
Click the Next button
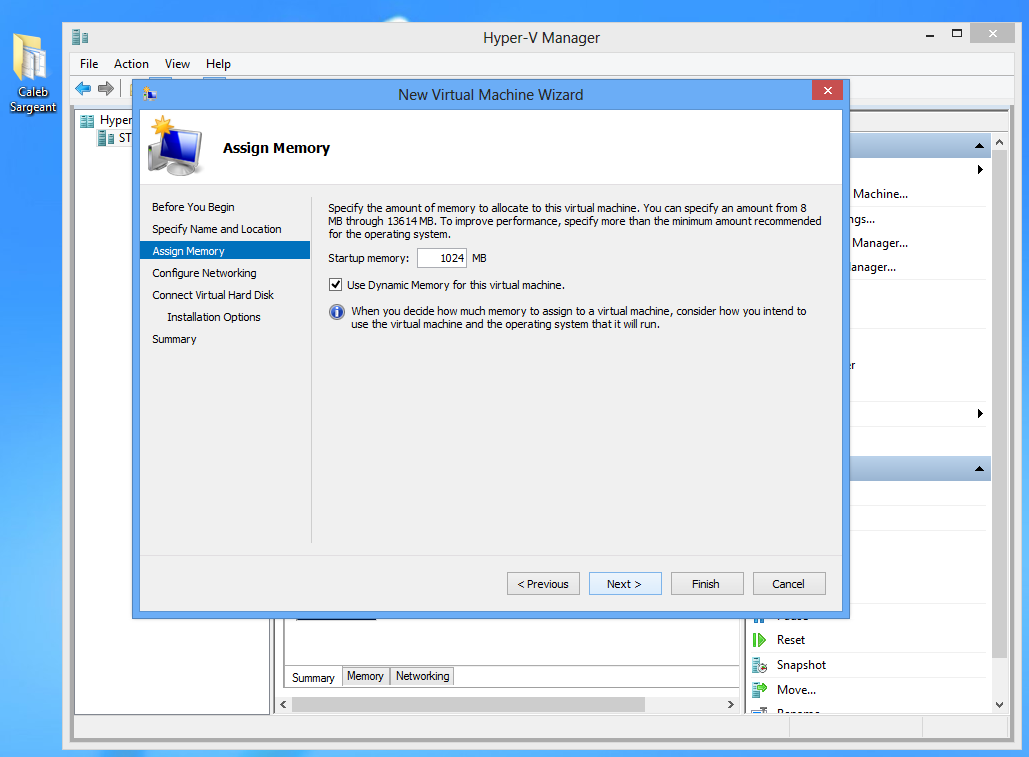[x=625, y=584]
